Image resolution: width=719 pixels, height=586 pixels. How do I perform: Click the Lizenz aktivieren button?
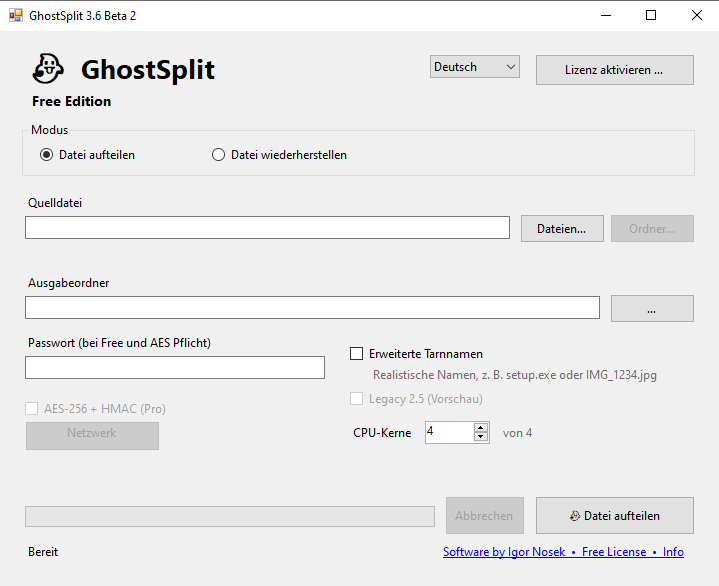pos(614,70)
